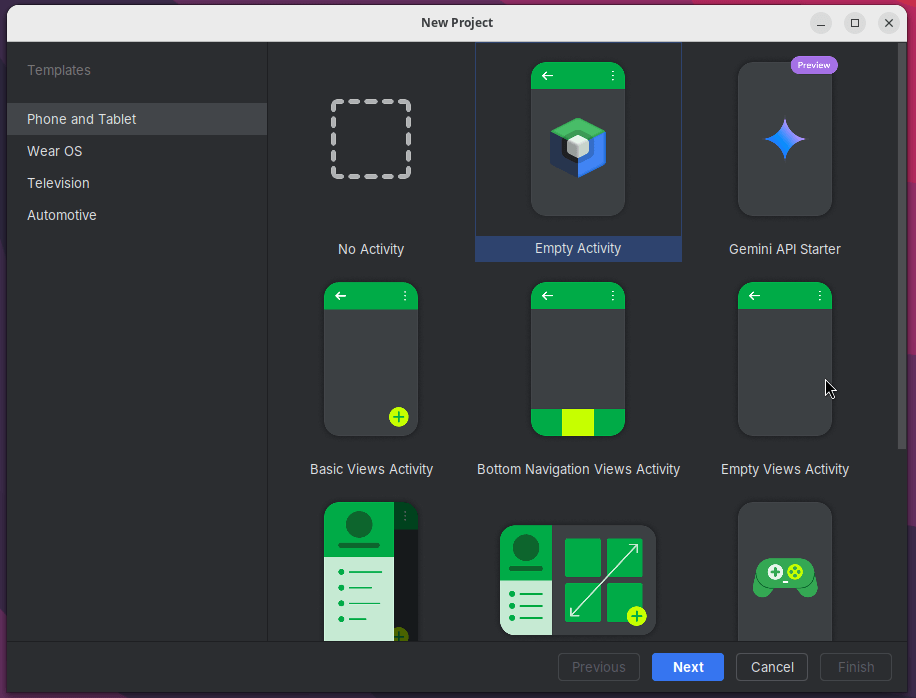
Task: Click the Next button
Action: coord(688,667)
